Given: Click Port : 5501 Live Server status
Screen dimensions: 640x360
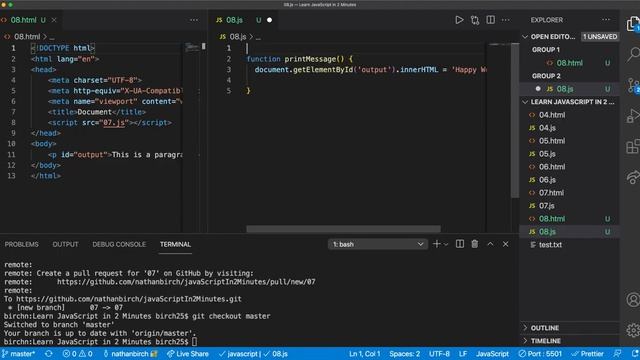Looking at the screenshot, I should pyautogui.click(x=540, y=354).
